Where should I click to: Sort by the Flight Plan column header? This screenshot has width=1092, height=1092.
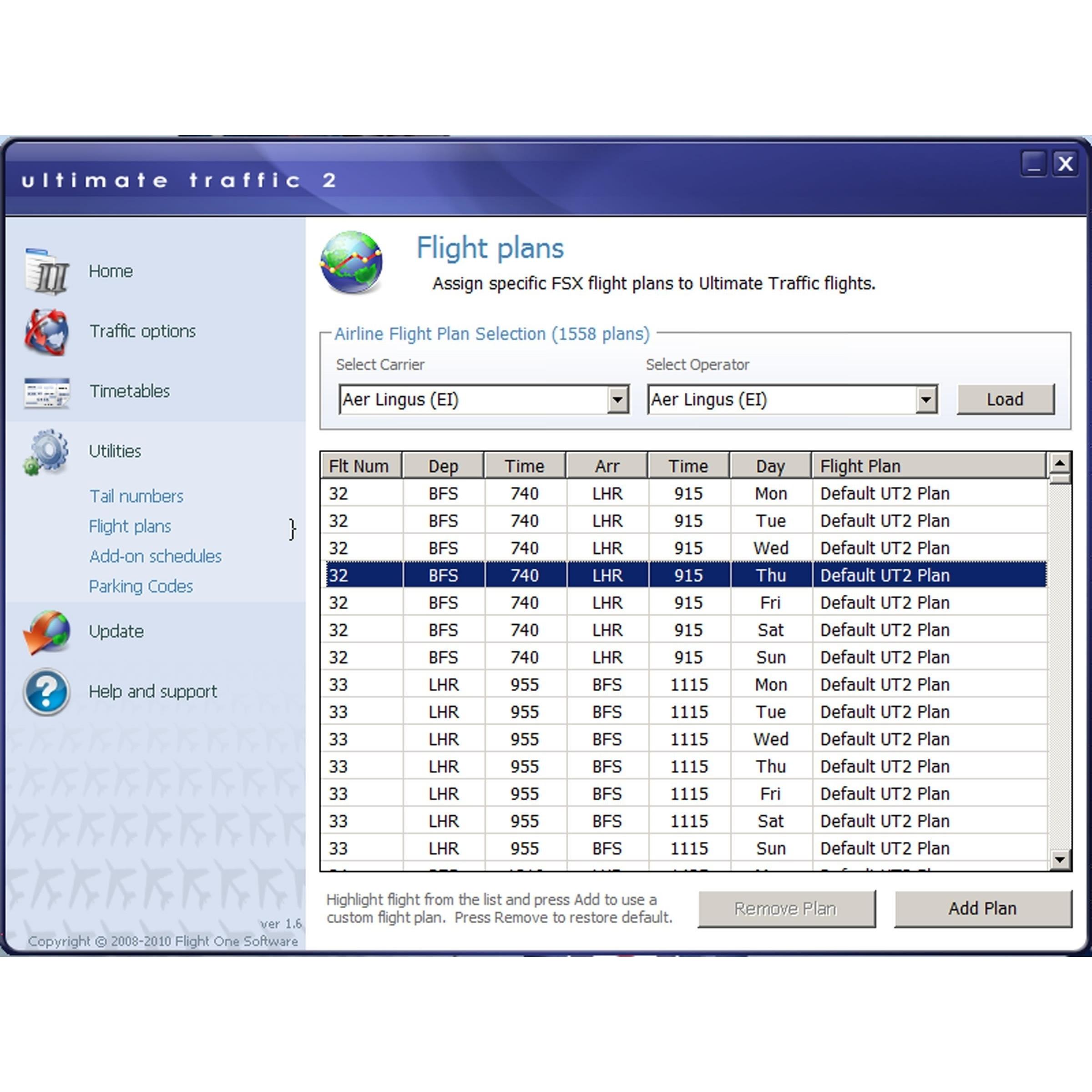(x=929, y=466)
